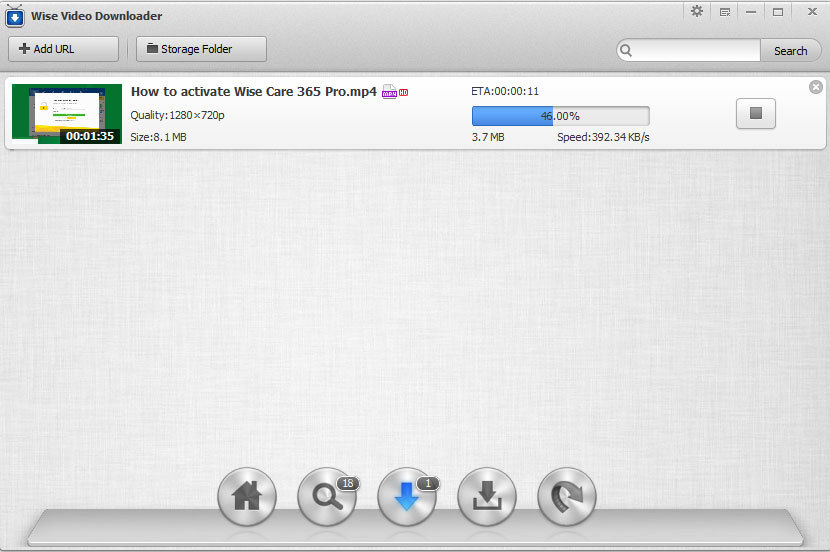Maximize the Wise Video Downloader window
Image resolution: width=830 pixels, height=552 pixels.
click(x=778, y=12)
